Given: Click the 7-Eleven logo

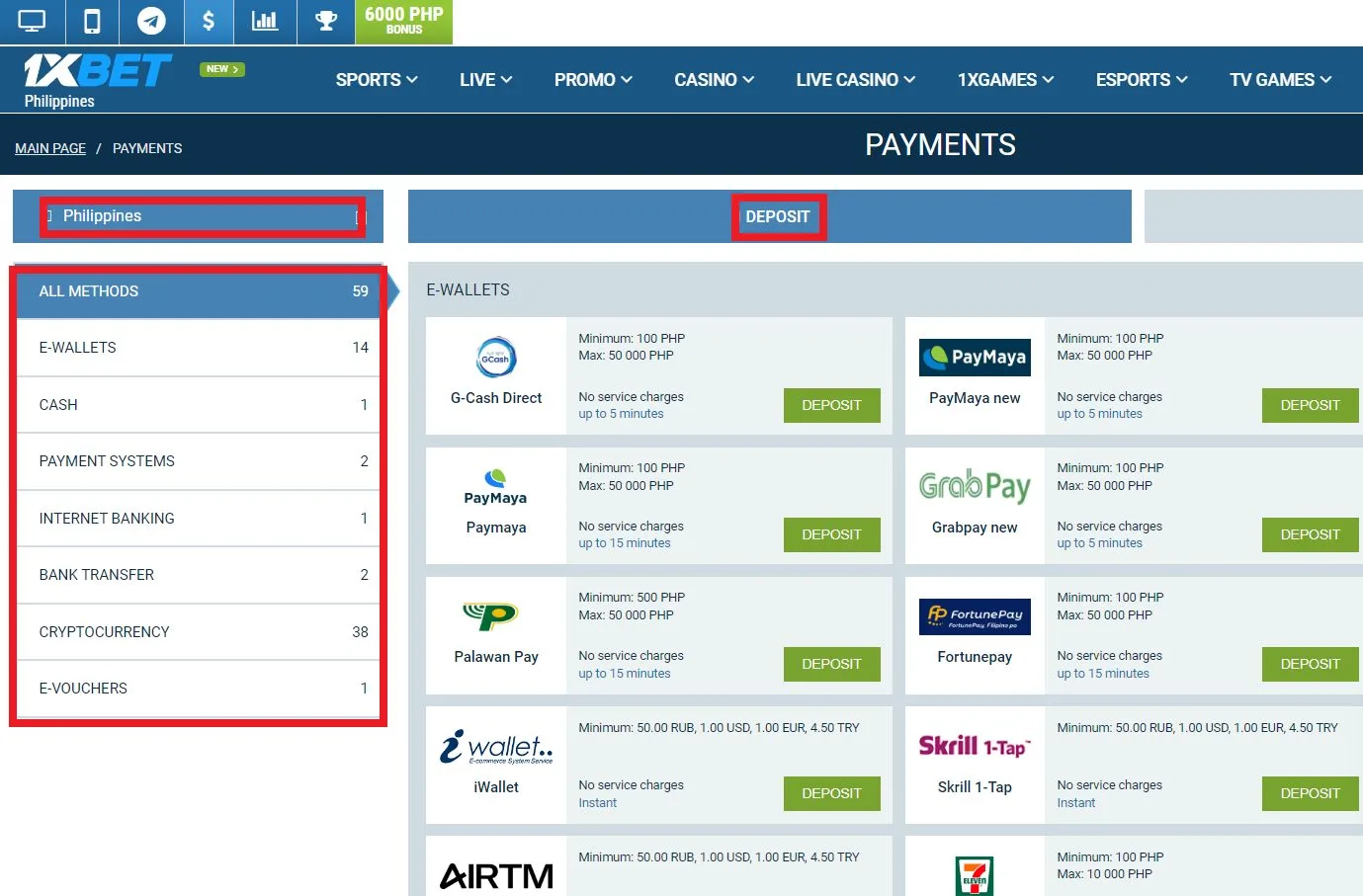Looking at the screenshot, I should 975,876.
